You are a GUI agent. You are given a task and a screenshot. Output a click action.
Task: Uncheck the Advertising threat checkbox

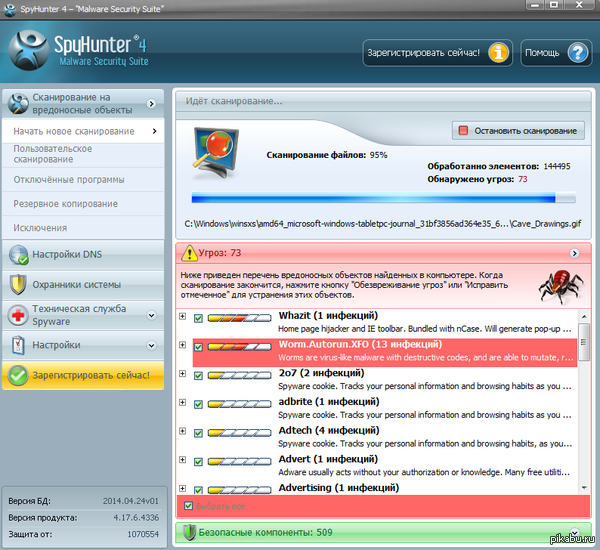click(198, 490)
